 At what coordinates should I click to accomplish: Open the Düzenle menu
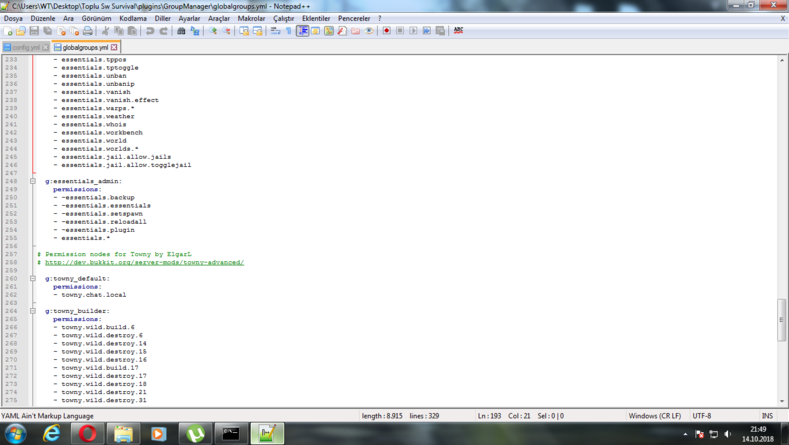[43, 18]
